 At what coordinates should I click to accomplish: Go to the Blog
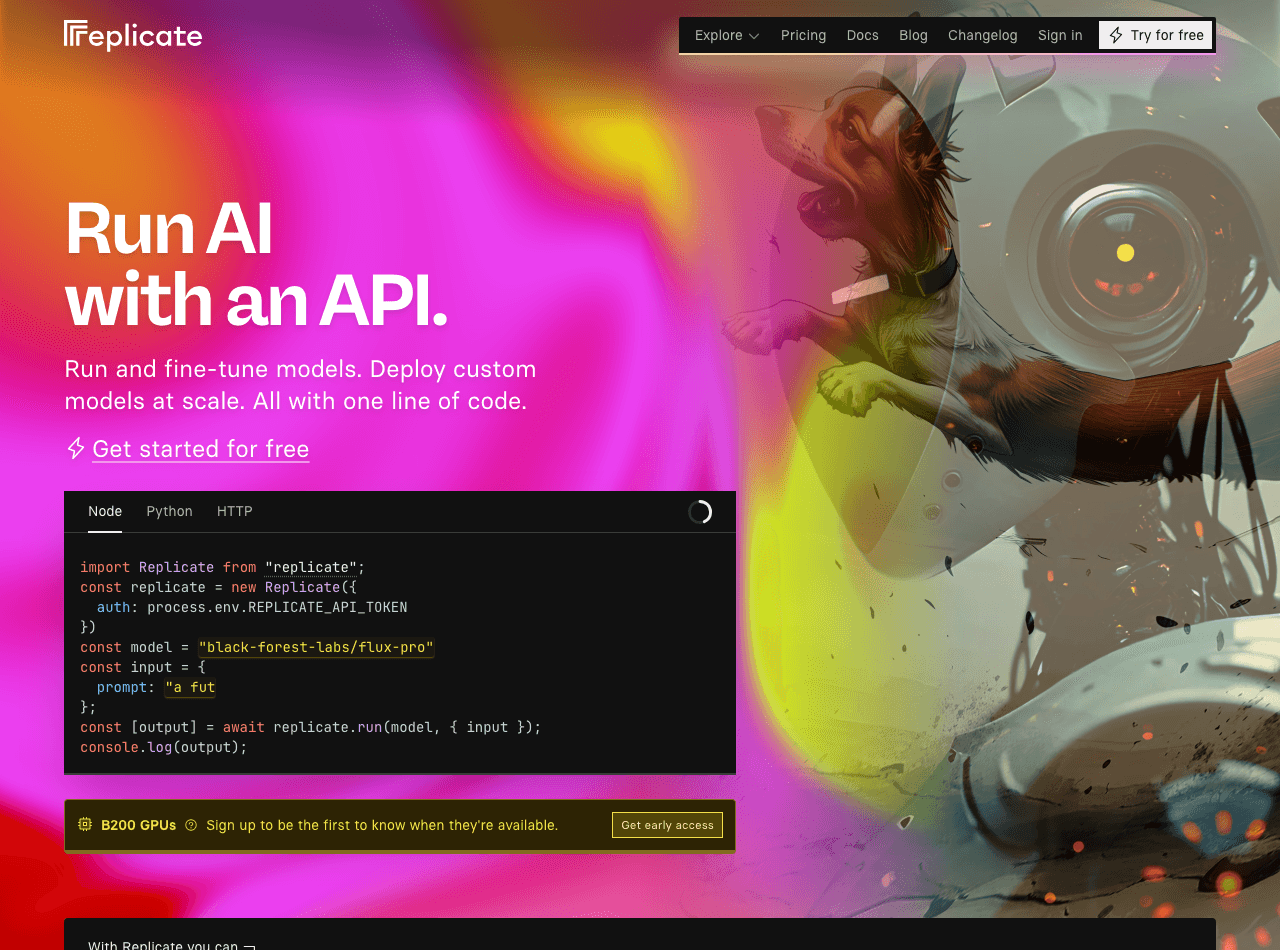(913, 35)
